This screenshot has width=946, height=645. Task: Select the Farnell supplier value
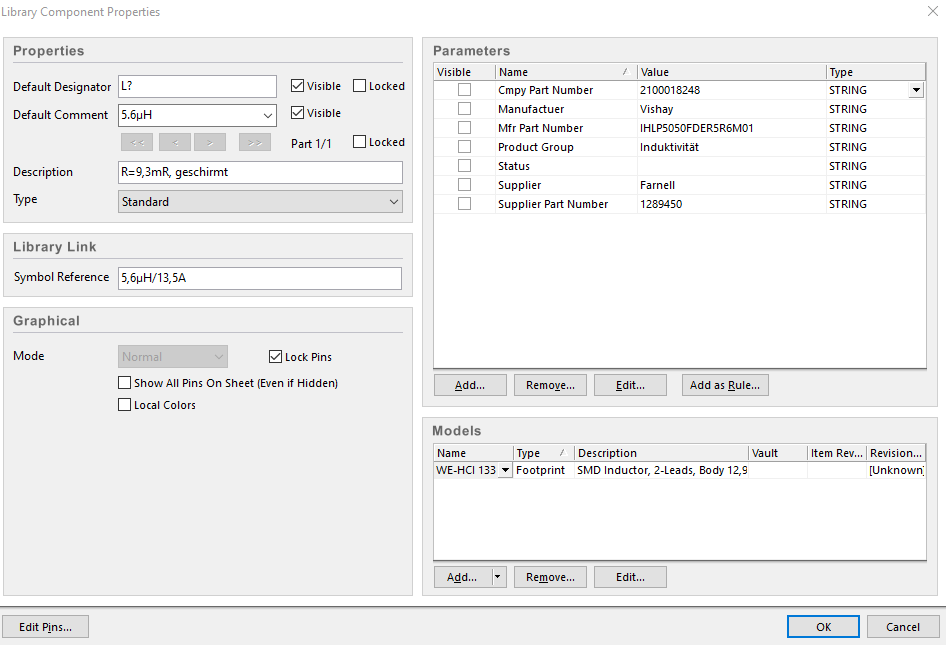(x=731, y=185)
